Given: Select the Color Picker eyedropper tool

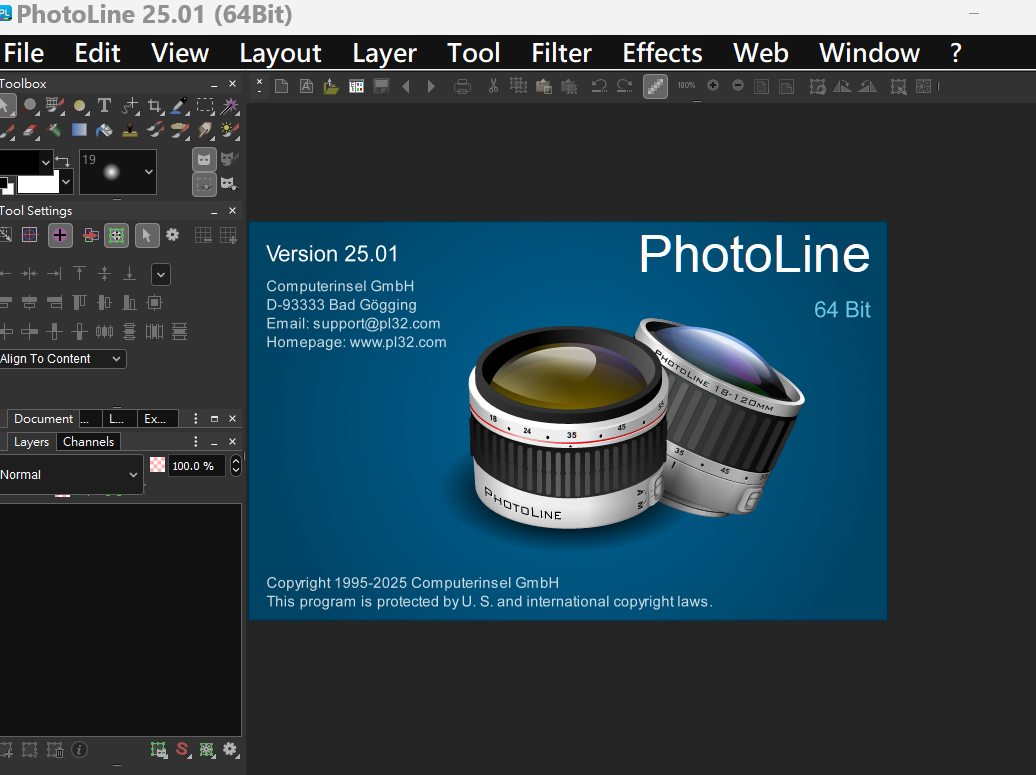Looking at the screenshot, I should (x=179, y=106).
